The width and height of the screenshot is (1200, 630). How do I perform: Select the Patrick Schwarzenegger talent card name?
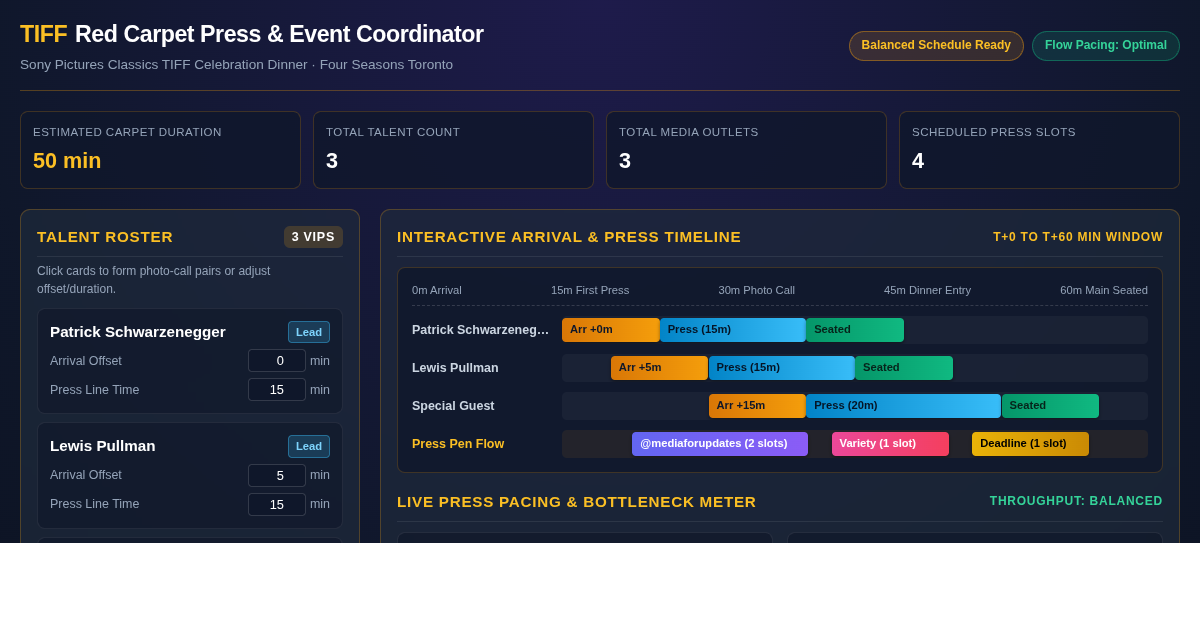(138, 331)
